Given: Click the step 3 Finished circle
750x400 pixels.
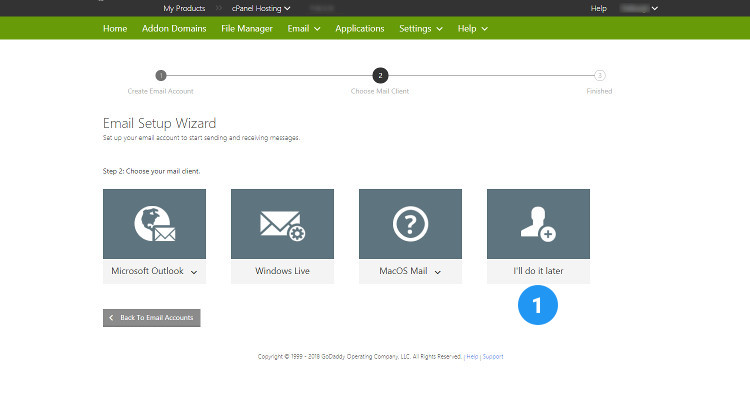Looking at the screenshot, I should click(599, 75).
